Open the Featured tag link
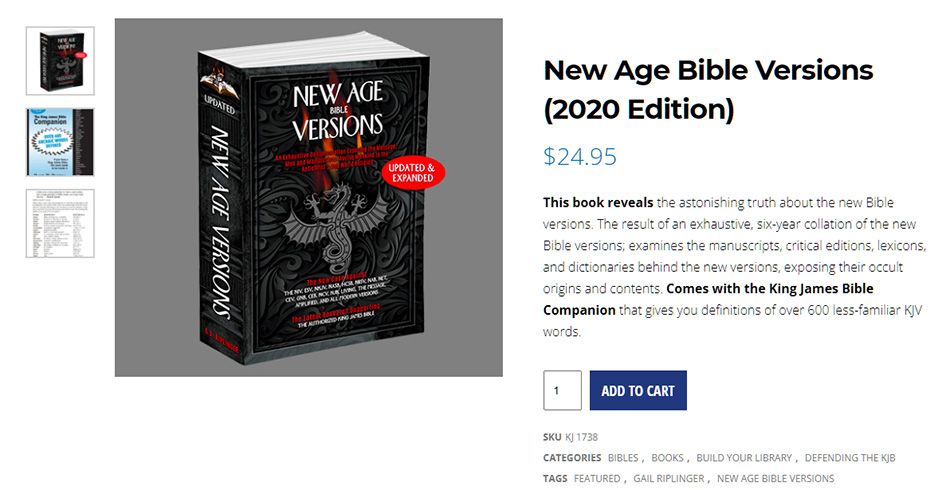 point(597,478)
